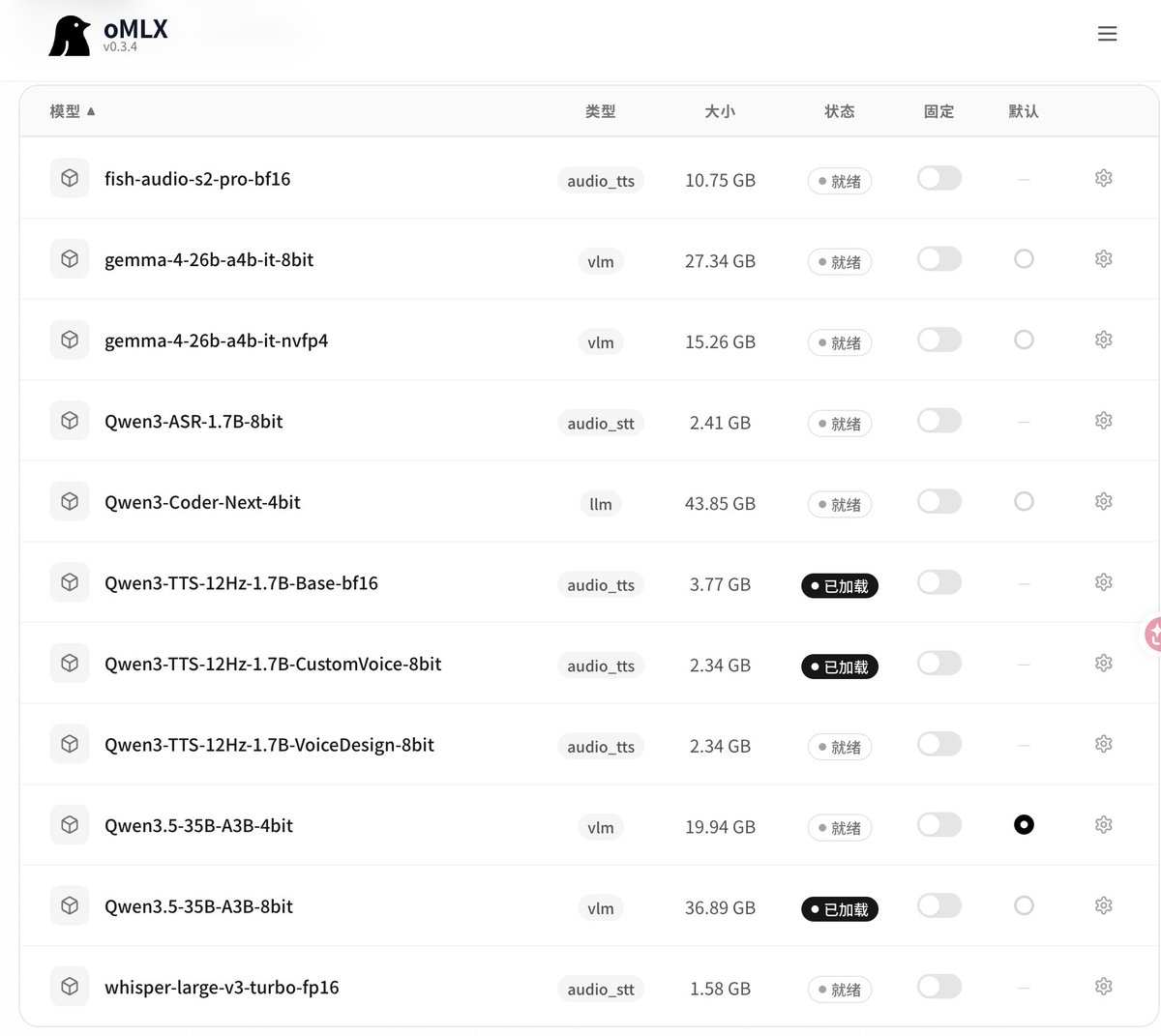The width and height of the screenshot is (1161, 1036).
Task: Open settings gear for Qwen3.5-35B-A3B-8bit
Action: tap(1103, 905)
